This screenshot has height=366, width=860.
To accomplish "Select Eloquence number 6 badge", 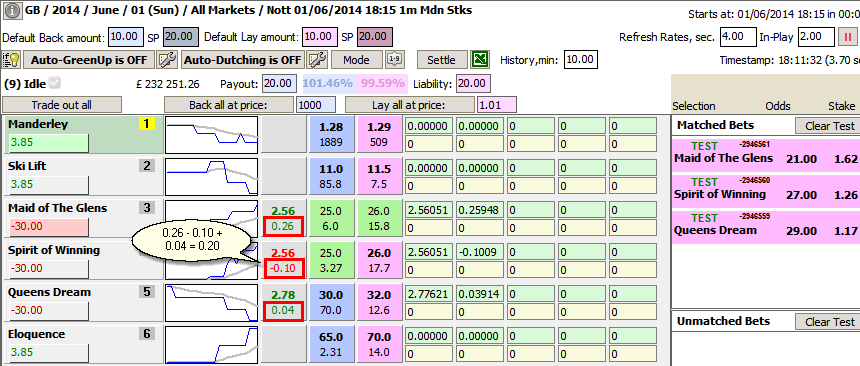I will click(x=146, y=334).
